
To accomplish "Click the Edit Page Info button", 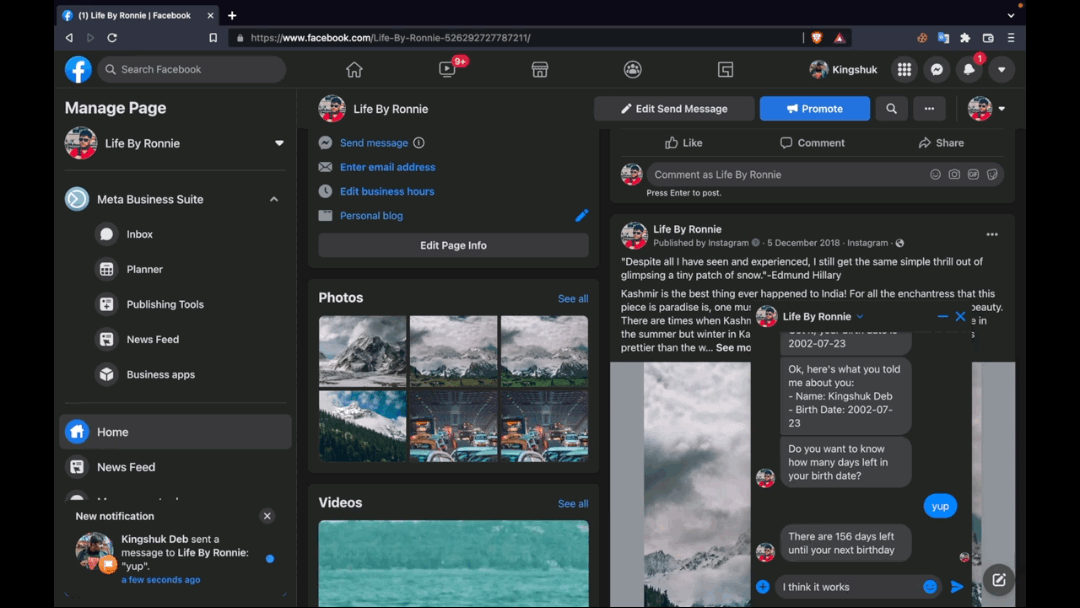I will [453, 245].
